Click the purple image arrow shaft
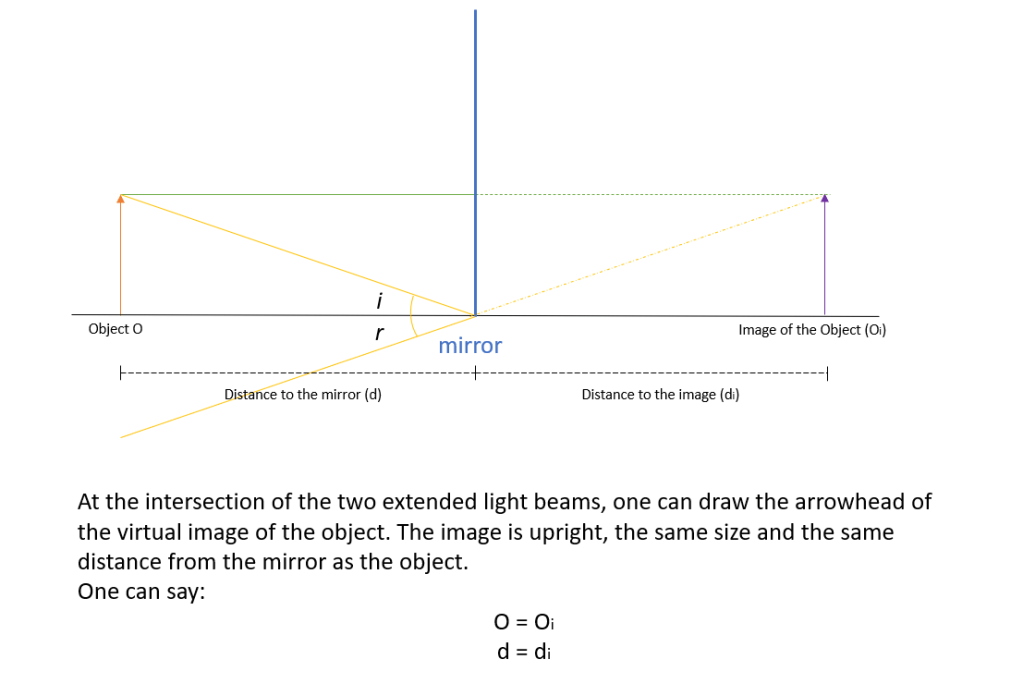 825,260
